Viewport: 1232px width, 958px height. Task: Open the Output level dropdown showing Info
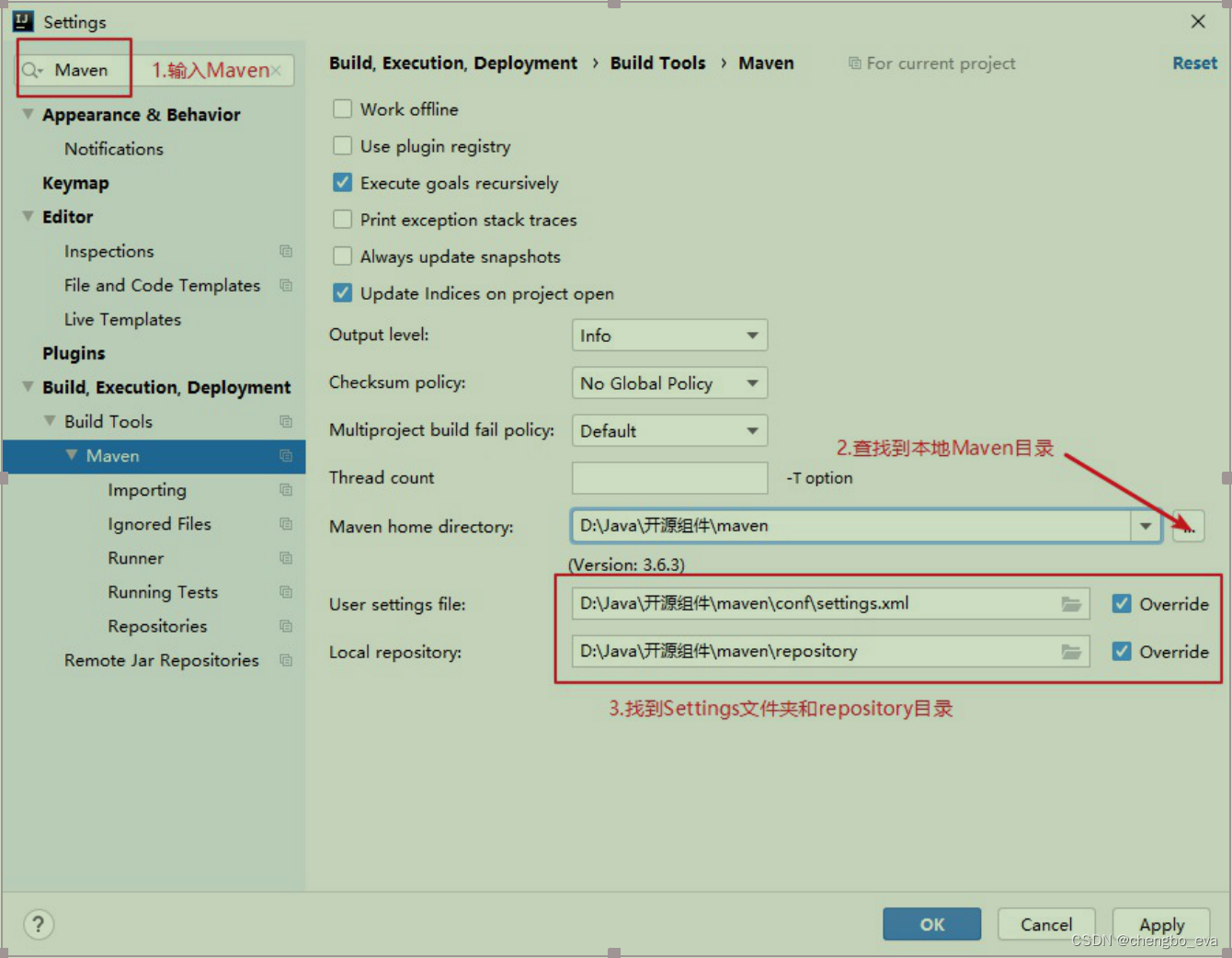(x=669, y=336)
